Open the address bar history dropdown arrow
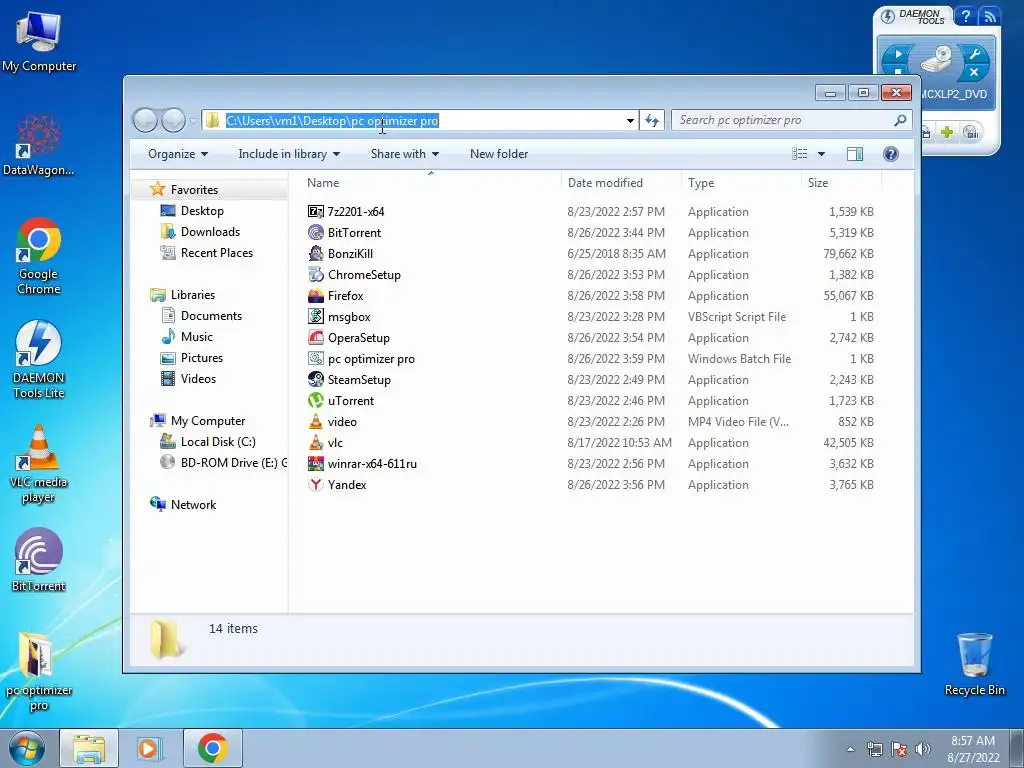1024x768 pixels. 630,120
